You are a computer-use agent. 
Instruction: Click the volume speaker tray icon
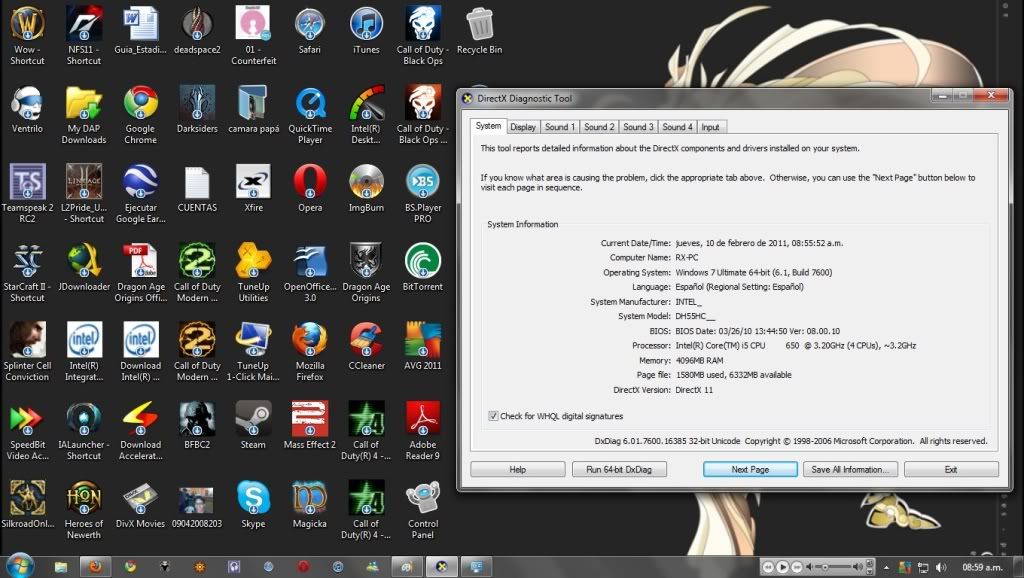click(941, 568)
